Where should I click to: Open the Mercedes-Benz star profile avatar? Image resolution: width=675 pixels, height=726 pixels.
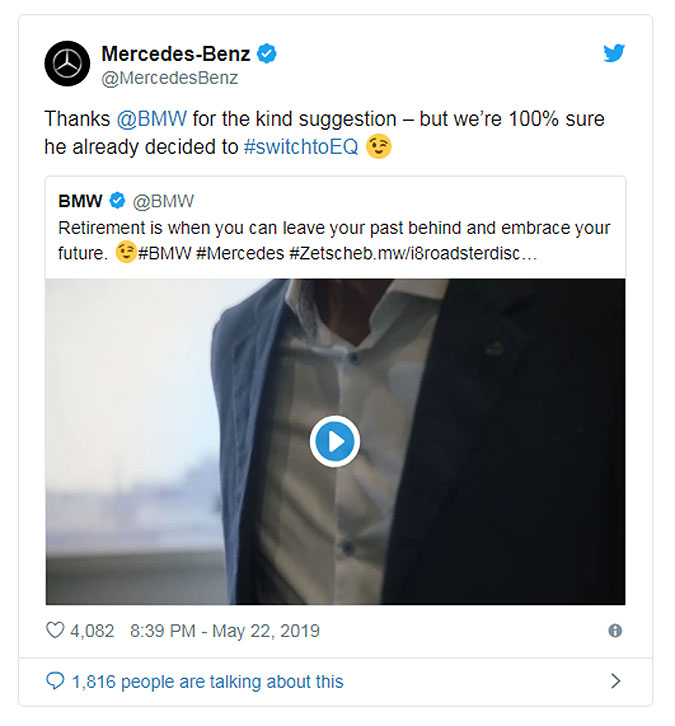[67, 63]
